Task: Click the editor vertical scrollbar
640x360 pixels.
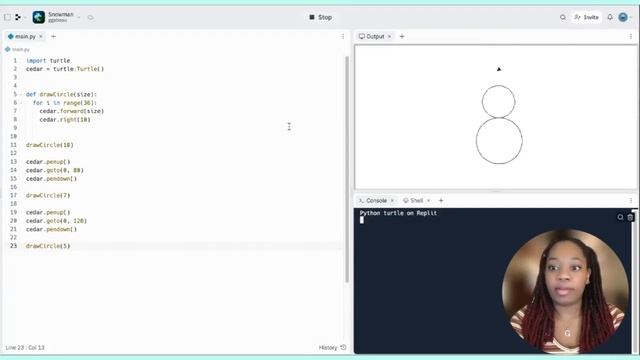Action: click(x=347, y=169)
